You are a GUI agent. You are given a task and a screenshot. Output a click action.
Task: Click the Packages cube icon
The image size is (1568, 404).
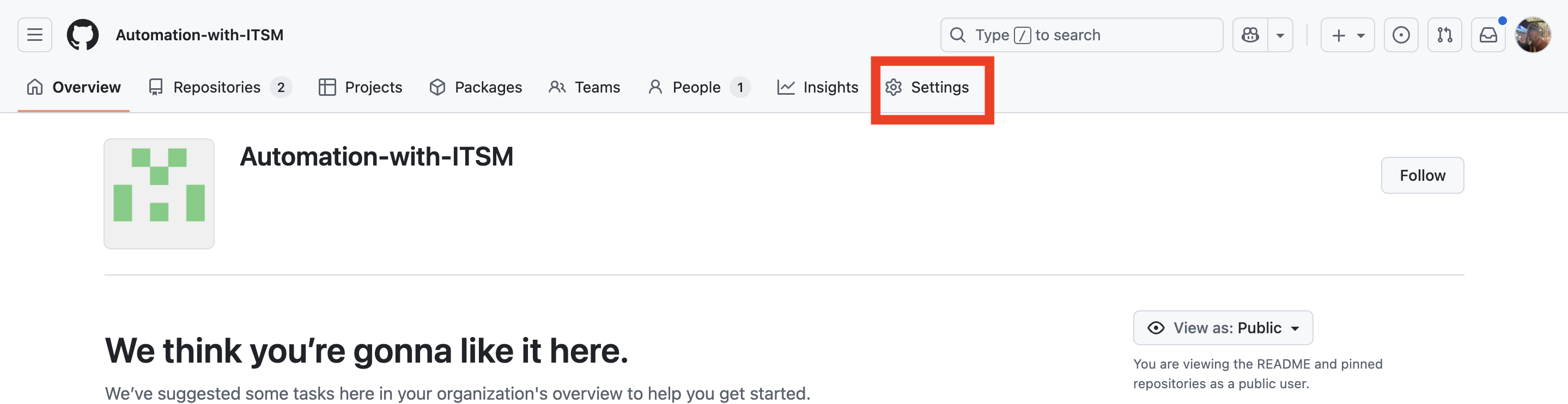437,87
